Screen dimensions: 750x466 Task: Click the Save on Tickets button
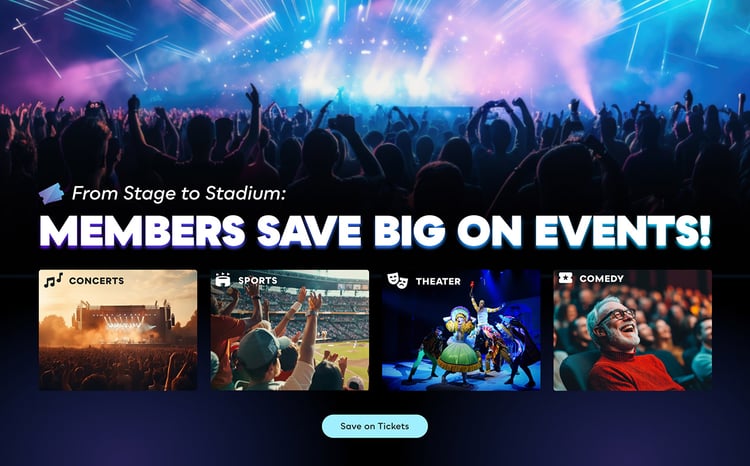pos(375,426)
